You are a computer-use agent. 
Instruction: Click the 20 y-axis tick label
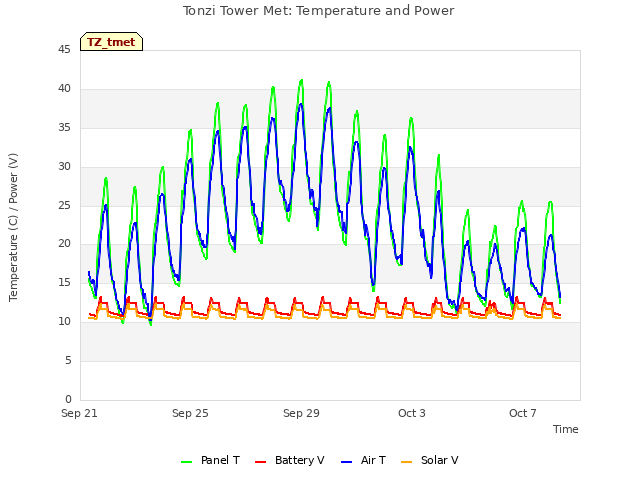tap(64, 244)
